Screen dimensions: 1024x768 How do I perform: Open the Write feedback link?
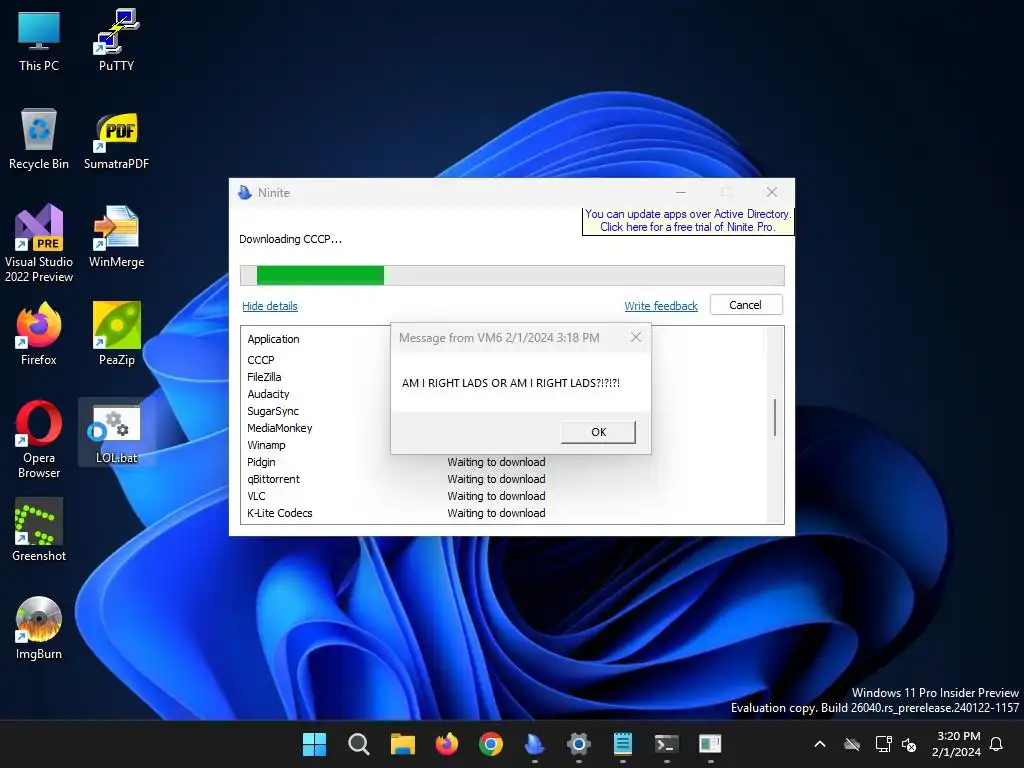pos(660,306)
